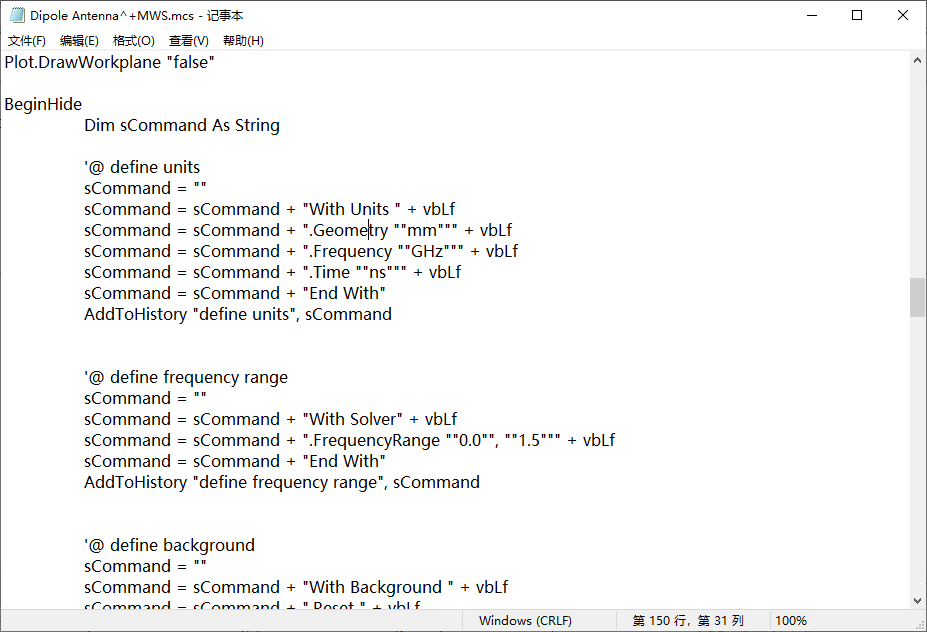Open the 文件(F) menu
The width and height of the screenshot is (927, 632).
pyautogui.click(x=26, y=40)
